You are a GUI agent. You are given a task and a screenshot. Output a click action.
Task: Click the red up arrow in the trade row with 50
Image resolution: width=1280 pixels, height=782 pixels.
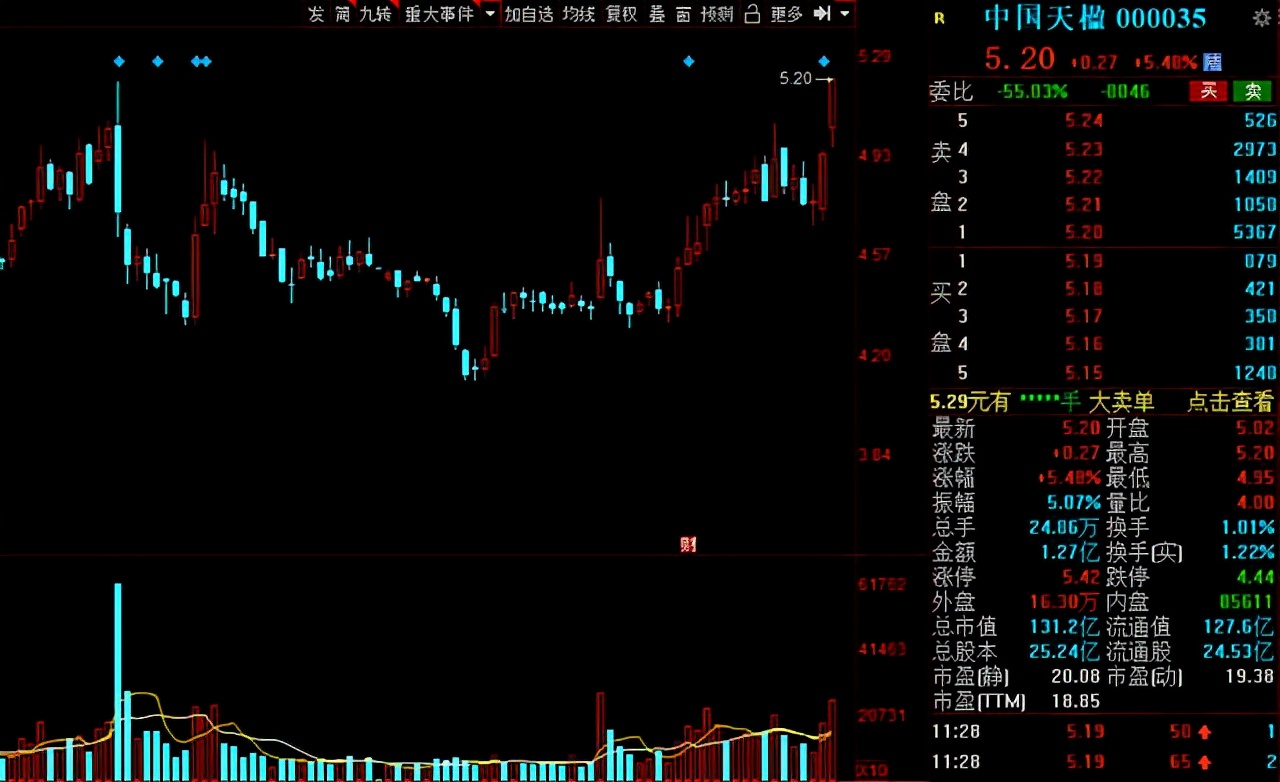tap(1206, 732)
